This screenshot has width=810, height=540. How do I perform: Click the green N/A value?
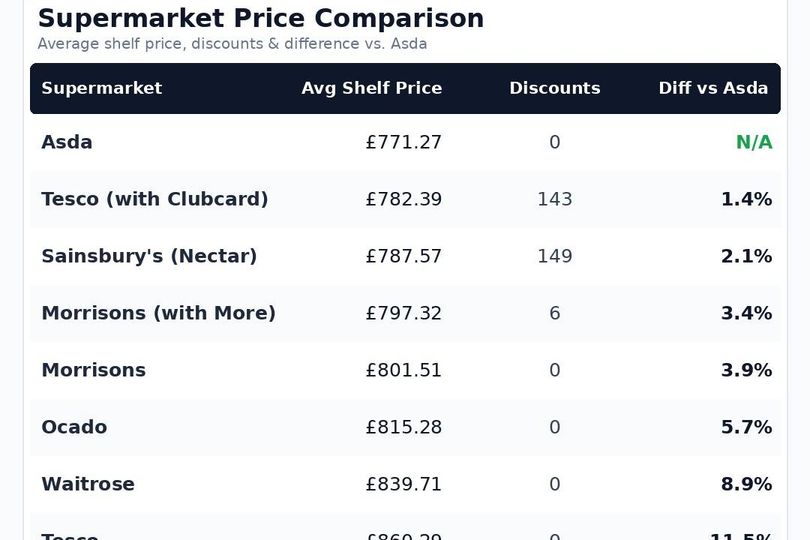click(754, 142)
